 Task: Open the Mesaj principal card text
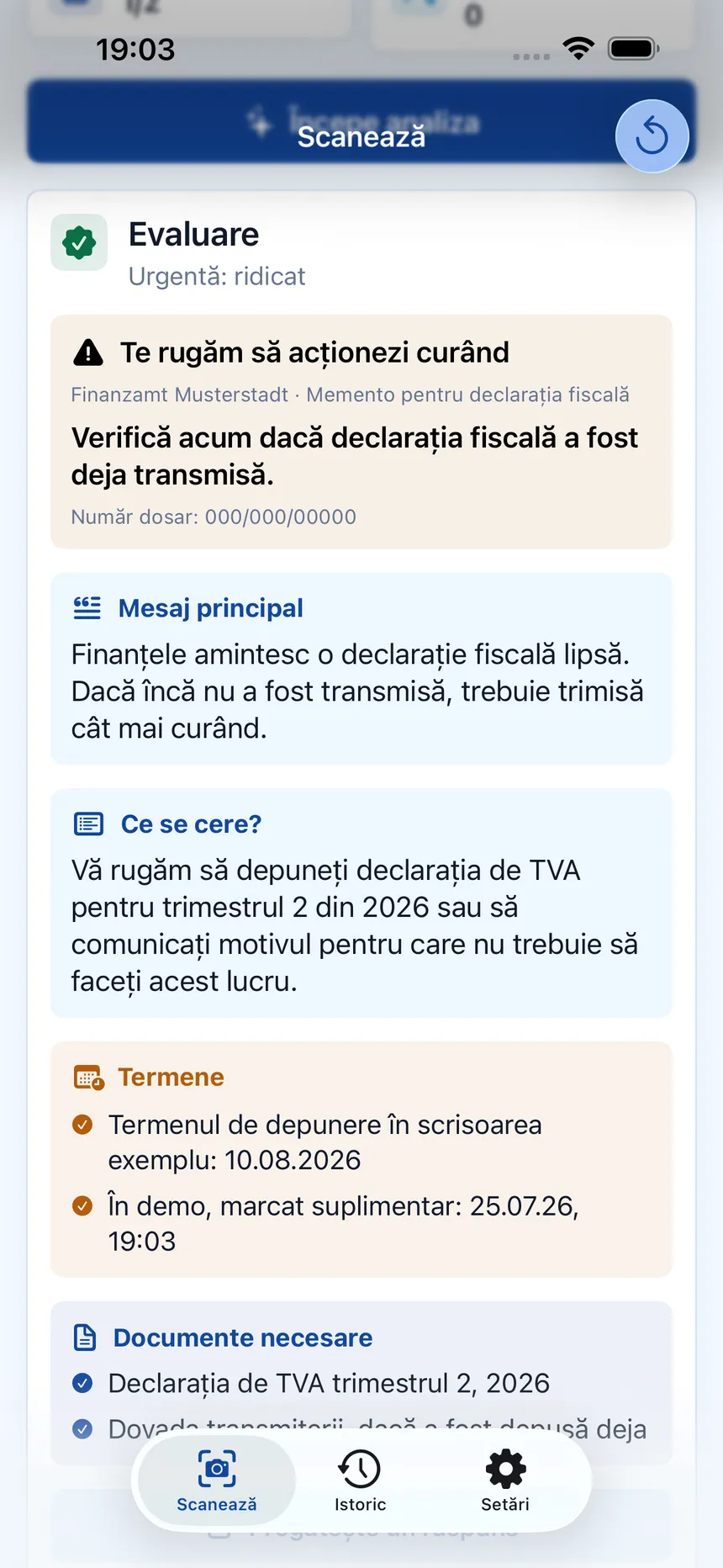coord(357,691)
